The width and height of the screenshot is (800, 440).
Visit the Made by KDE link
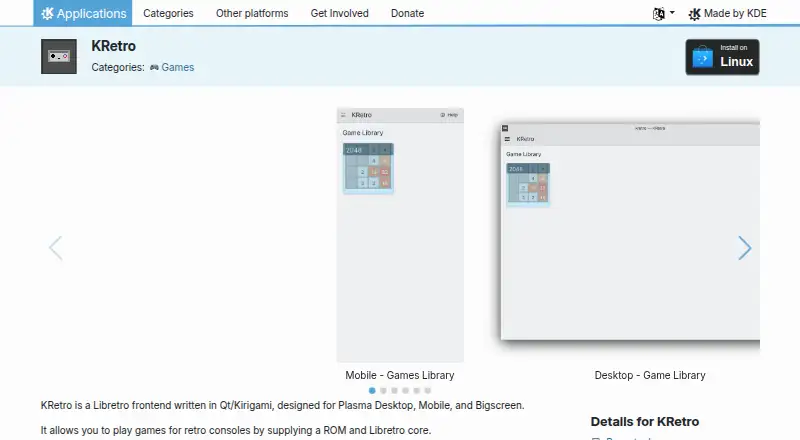pos(727,14)
